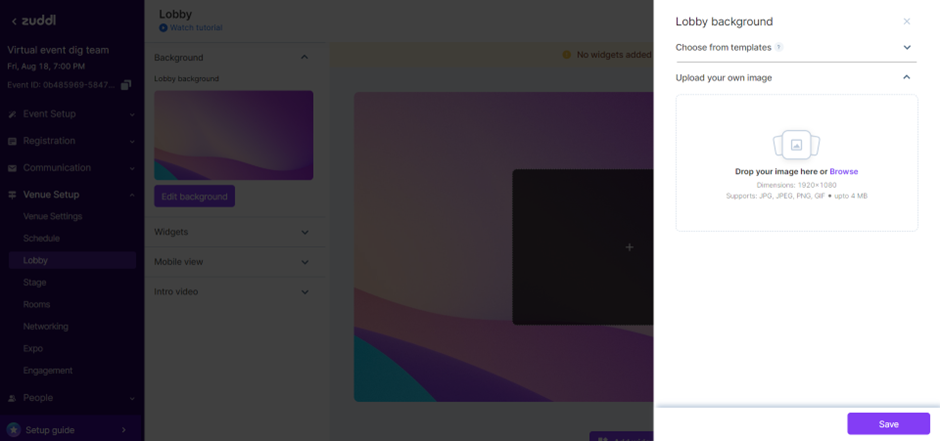Expand People menu chevron
Image resolution: width=940 pixels, height=441 pixels.
[132, 398]
